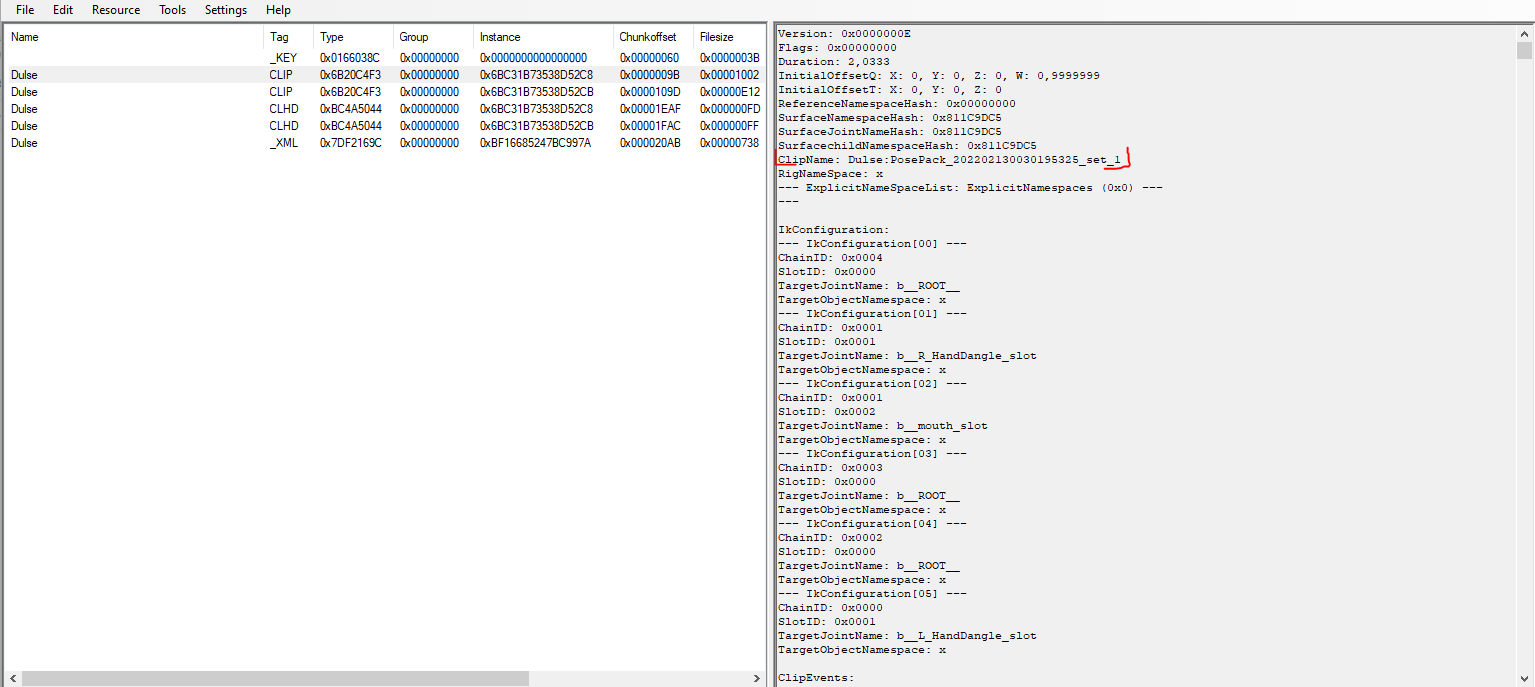The height and width of the screenshot is (687, 1535).
Task: Click the preview pane vertical scrollbar thumb
Action: [x=1524, y=51]
